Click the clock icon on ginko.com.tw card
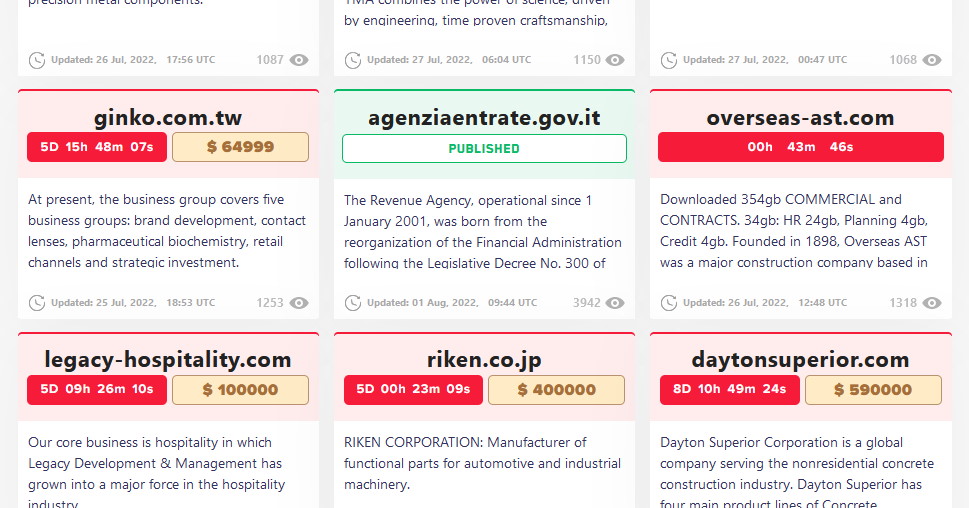This screenshot has height=508, width=969. pos(37,303)
